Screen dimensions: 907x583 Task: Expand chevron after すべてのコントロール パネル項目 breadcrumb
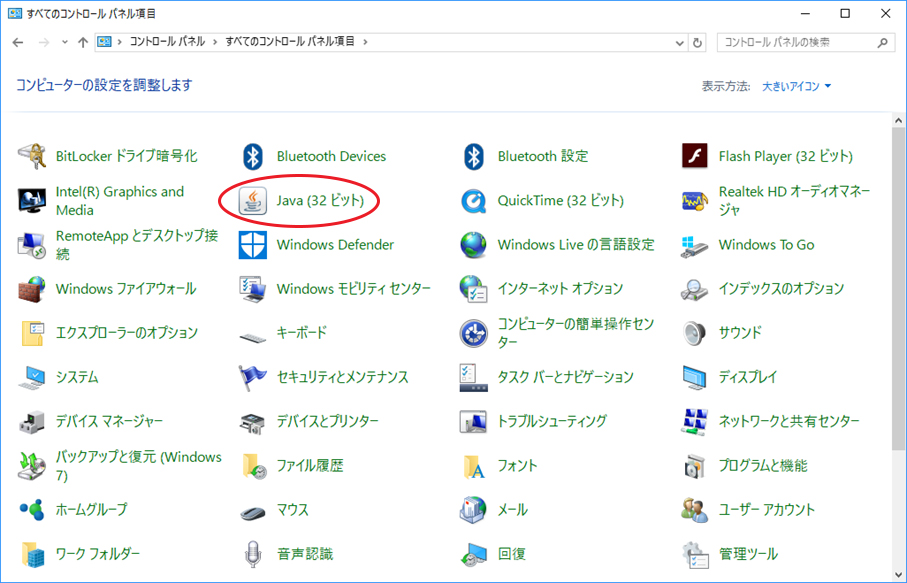click(365, 42)
